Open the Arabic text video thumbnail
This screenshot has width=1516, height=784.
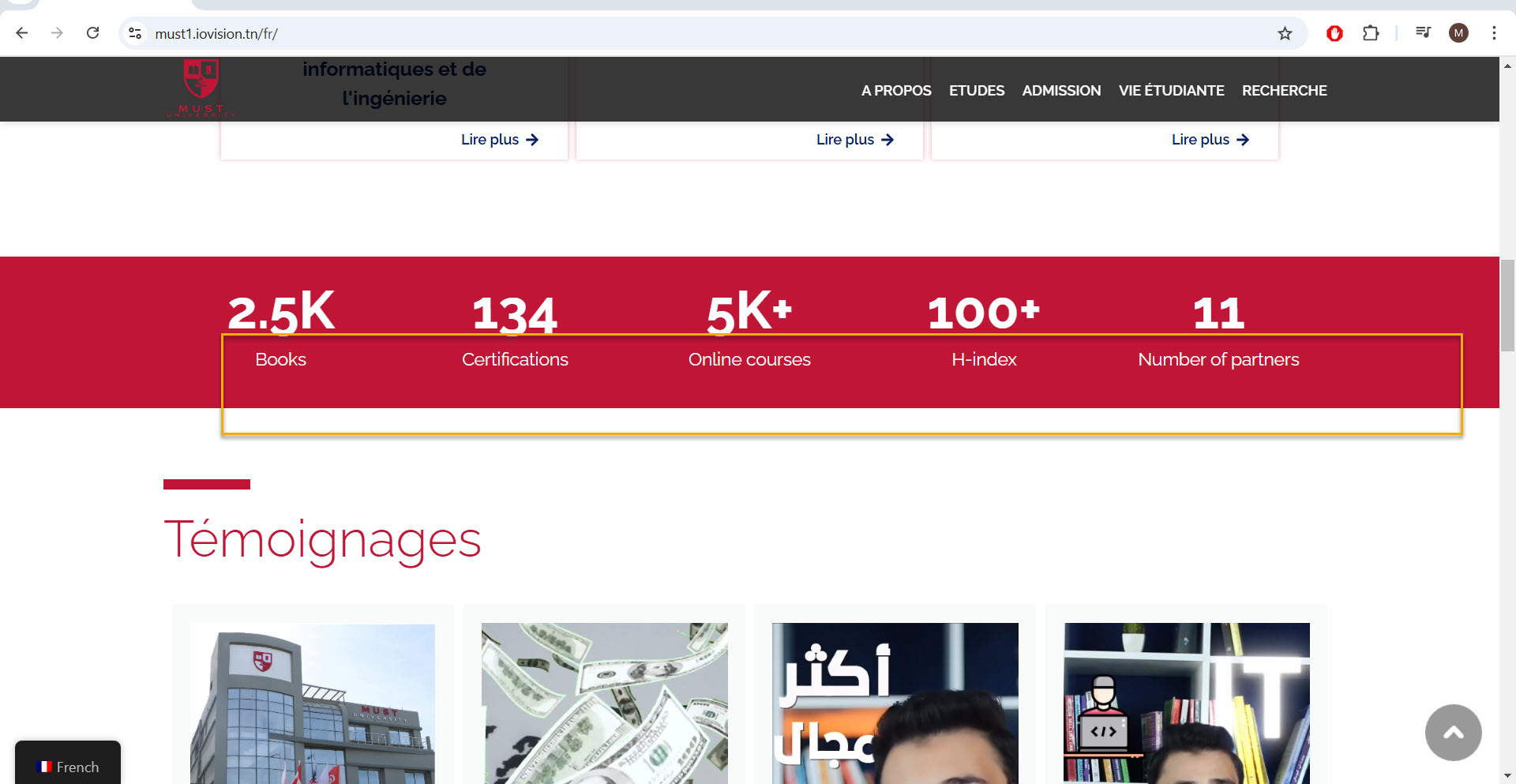click(895, 703)
